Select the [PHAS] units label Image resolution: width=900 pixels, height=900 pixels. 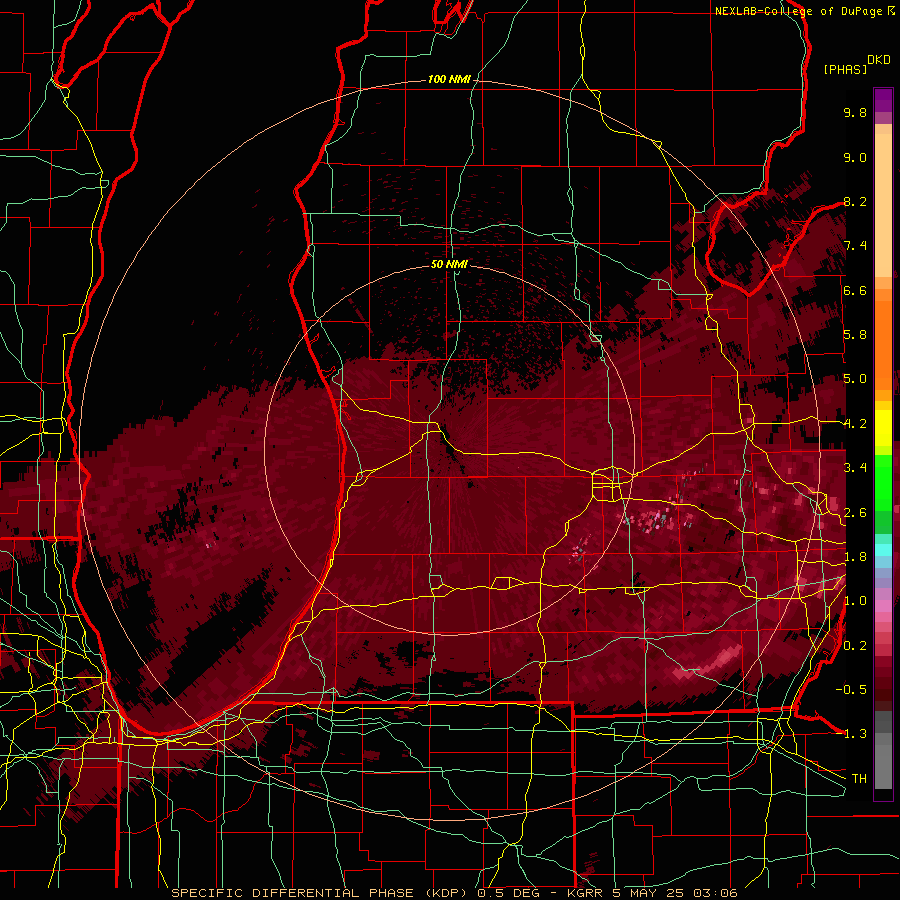(x=845, y=69)
